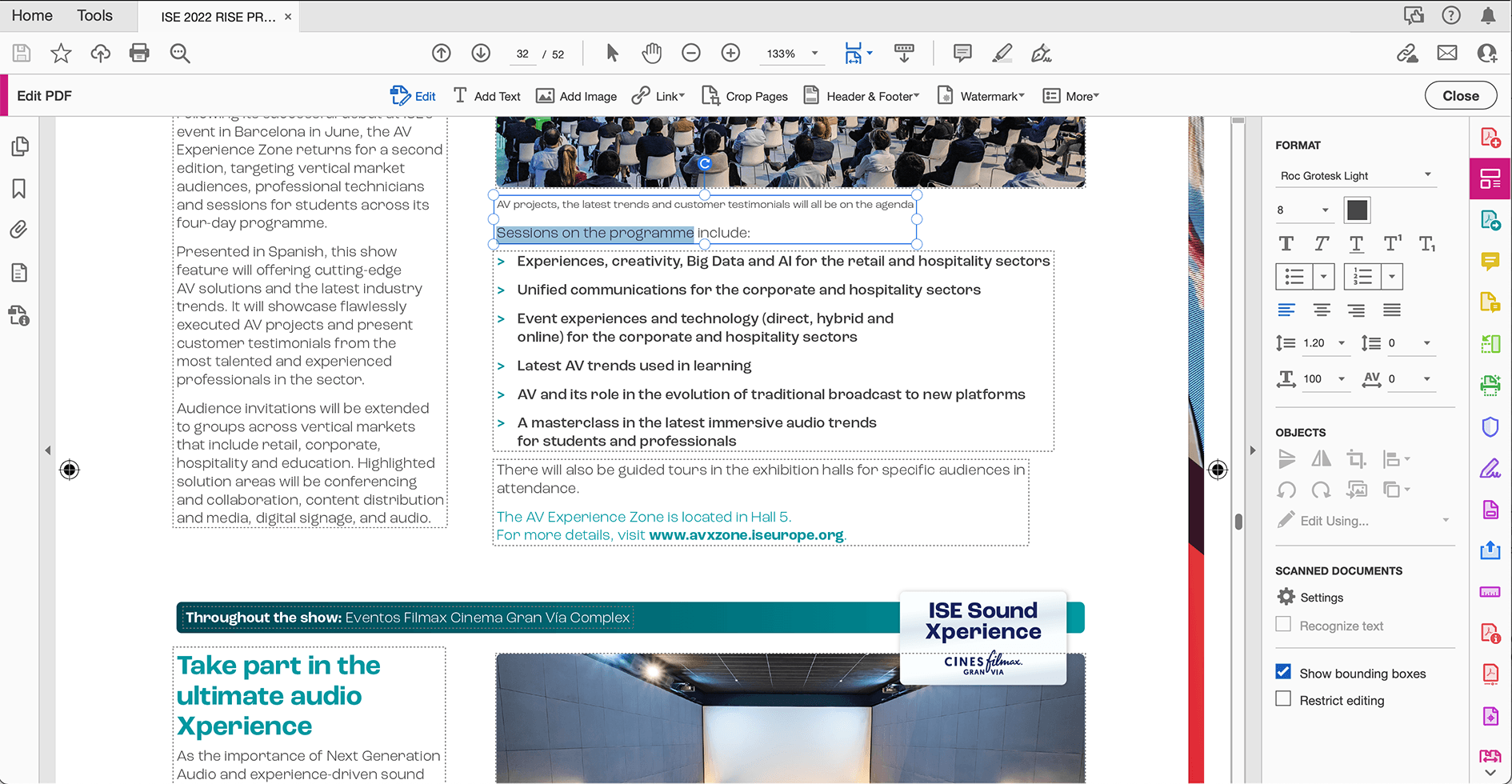Click the Zoom In plus icon

coord(730,54)
